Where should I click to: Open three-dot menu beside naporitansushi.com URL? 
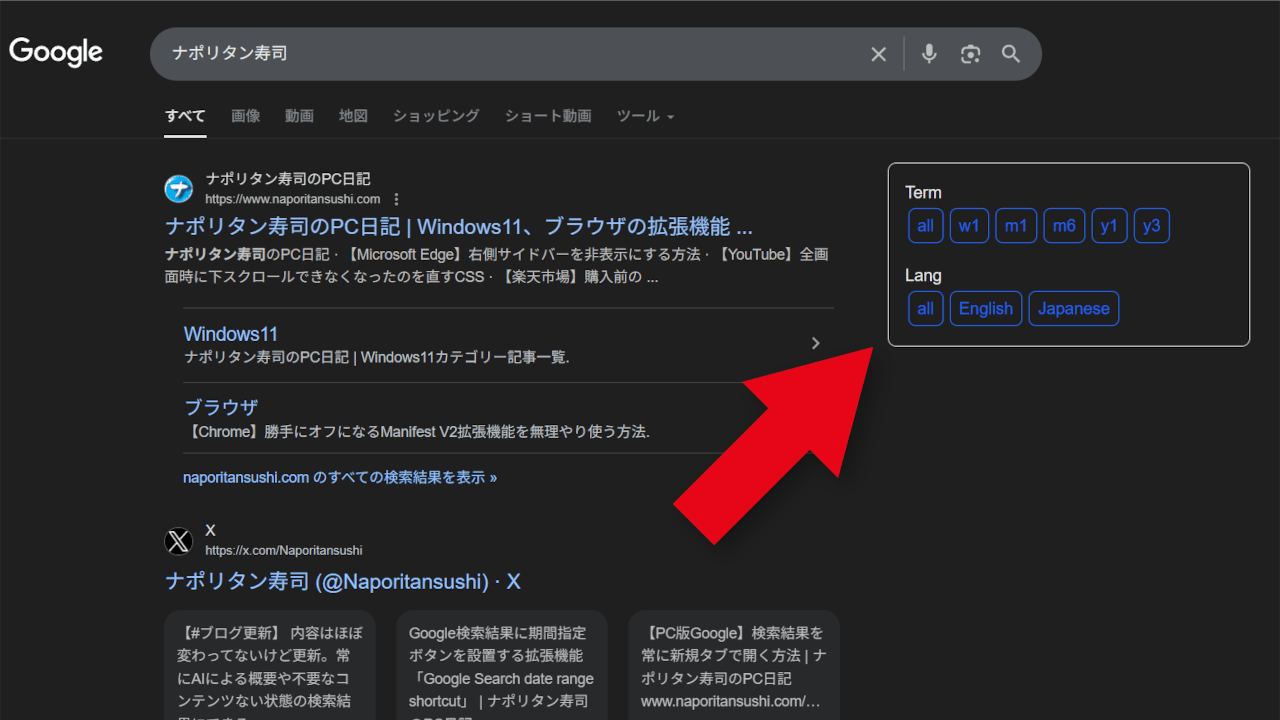pyautogui.click(x=397, y=199)
